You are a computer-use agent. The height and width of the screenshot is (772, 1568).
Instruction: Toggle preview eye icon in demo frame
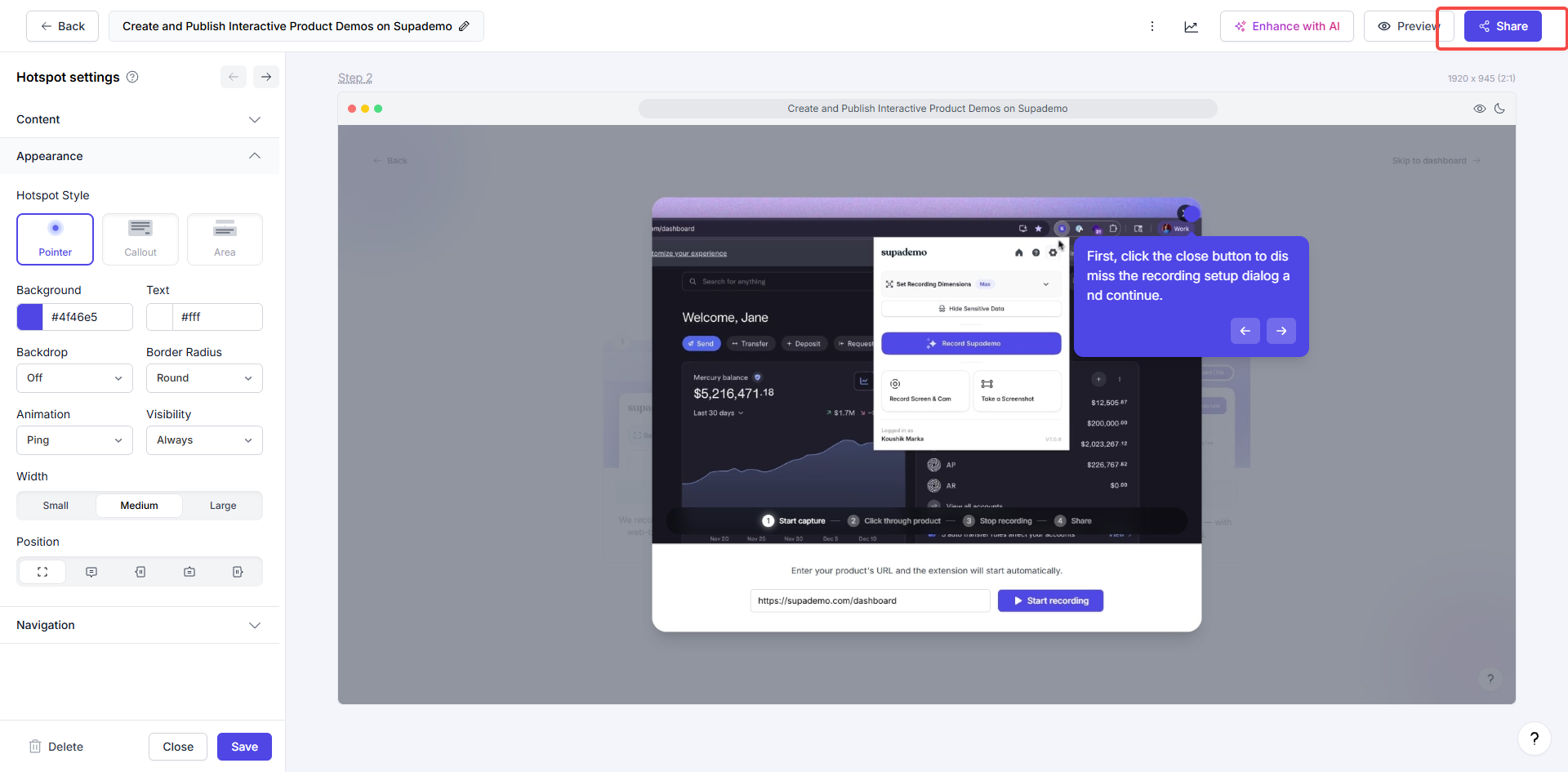(x=1479, y=109)
